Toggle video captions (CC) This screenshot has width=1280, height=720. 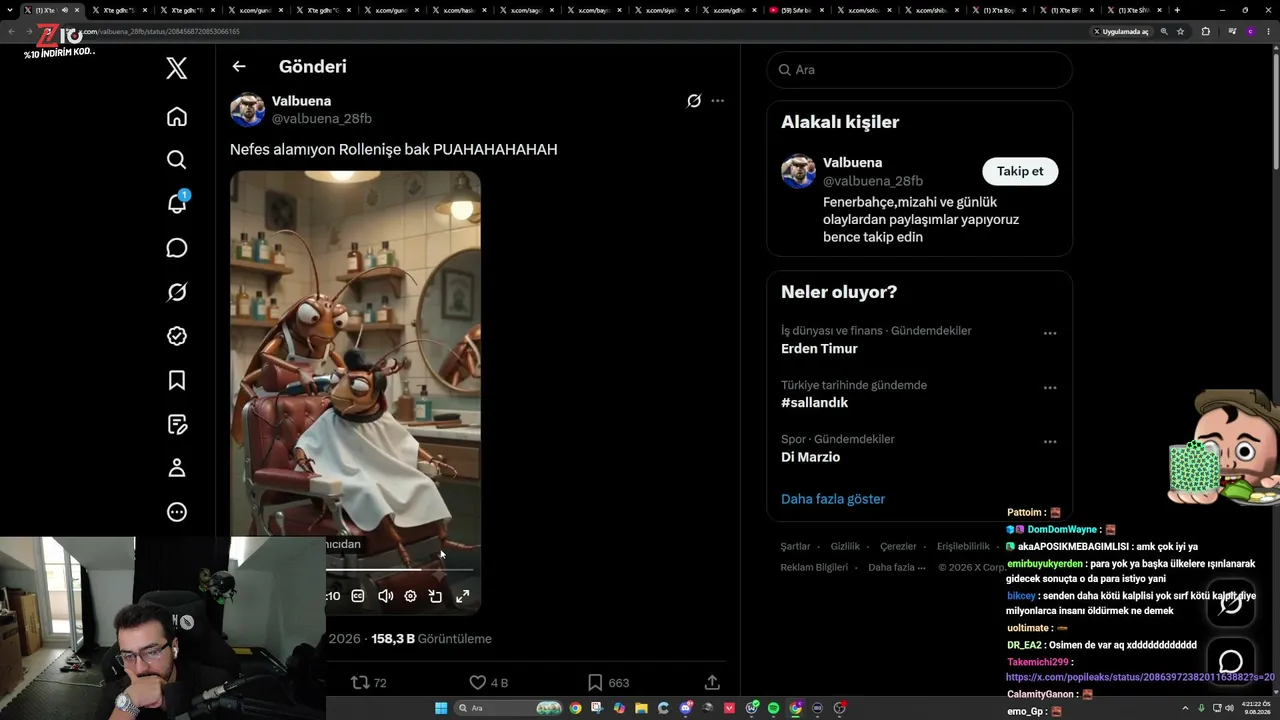(x=358, y=596)
